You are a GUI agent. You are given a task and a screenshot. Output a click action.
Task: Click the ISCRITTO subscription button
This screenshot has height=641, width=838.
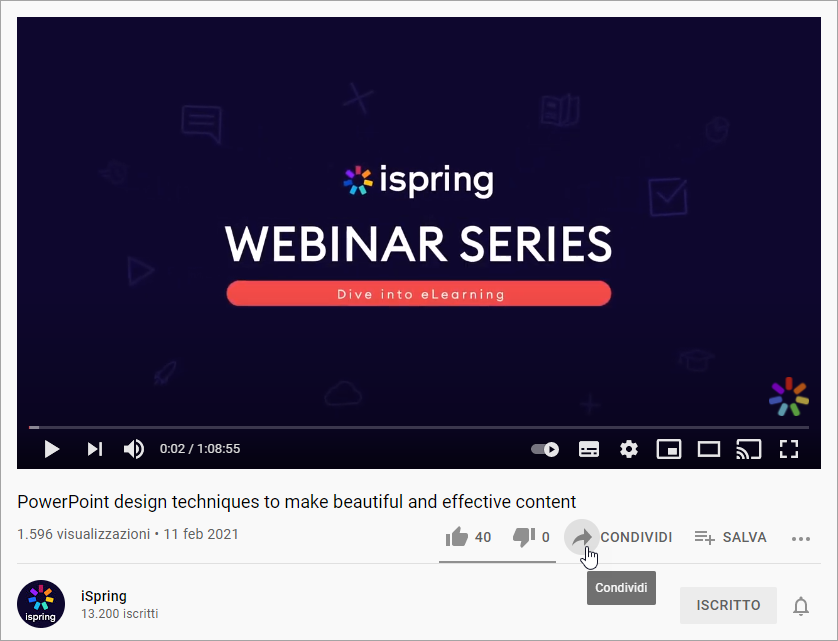click(x=728, y=605)
